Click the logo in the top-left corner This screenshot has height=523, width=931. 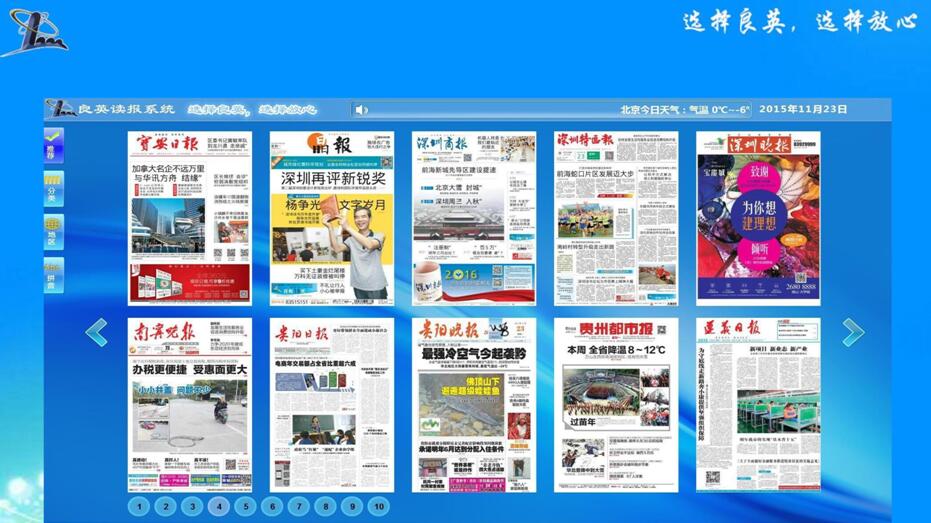(x=33, y=31)
